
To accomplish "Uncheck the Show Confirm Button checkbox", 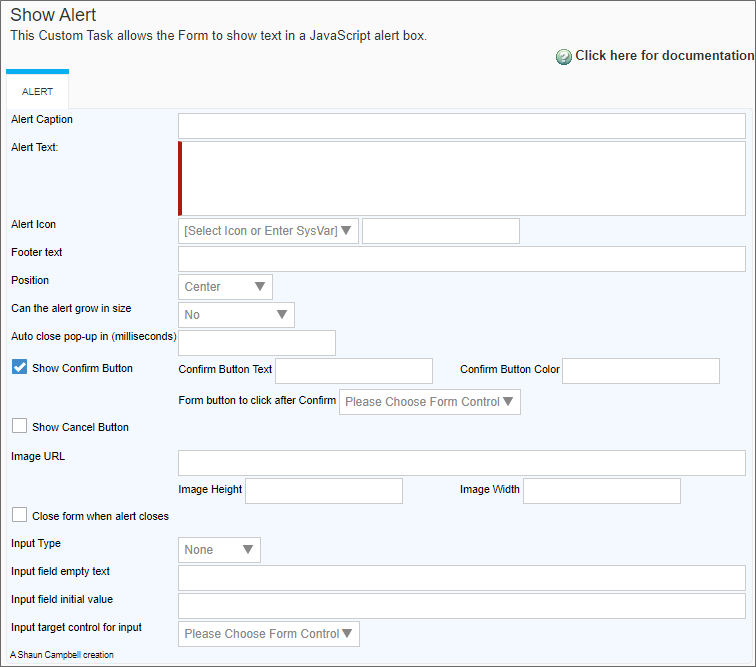I will [19, 367].
